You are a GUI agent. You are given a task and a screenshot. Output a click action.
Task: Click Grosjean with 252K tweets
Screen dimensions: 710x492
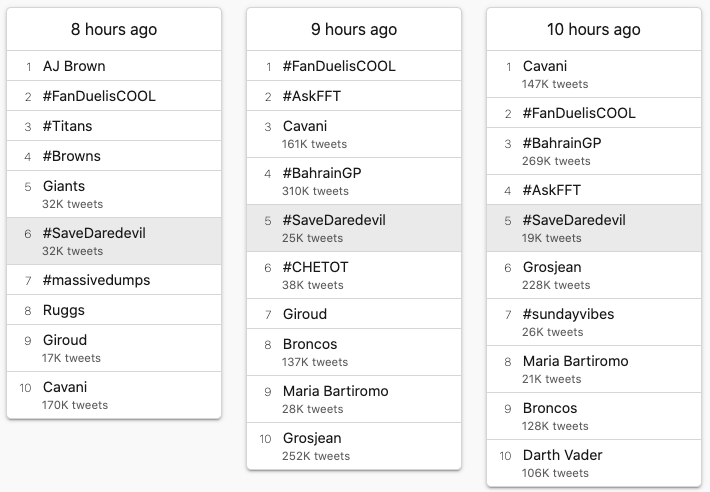pos(354,446)
